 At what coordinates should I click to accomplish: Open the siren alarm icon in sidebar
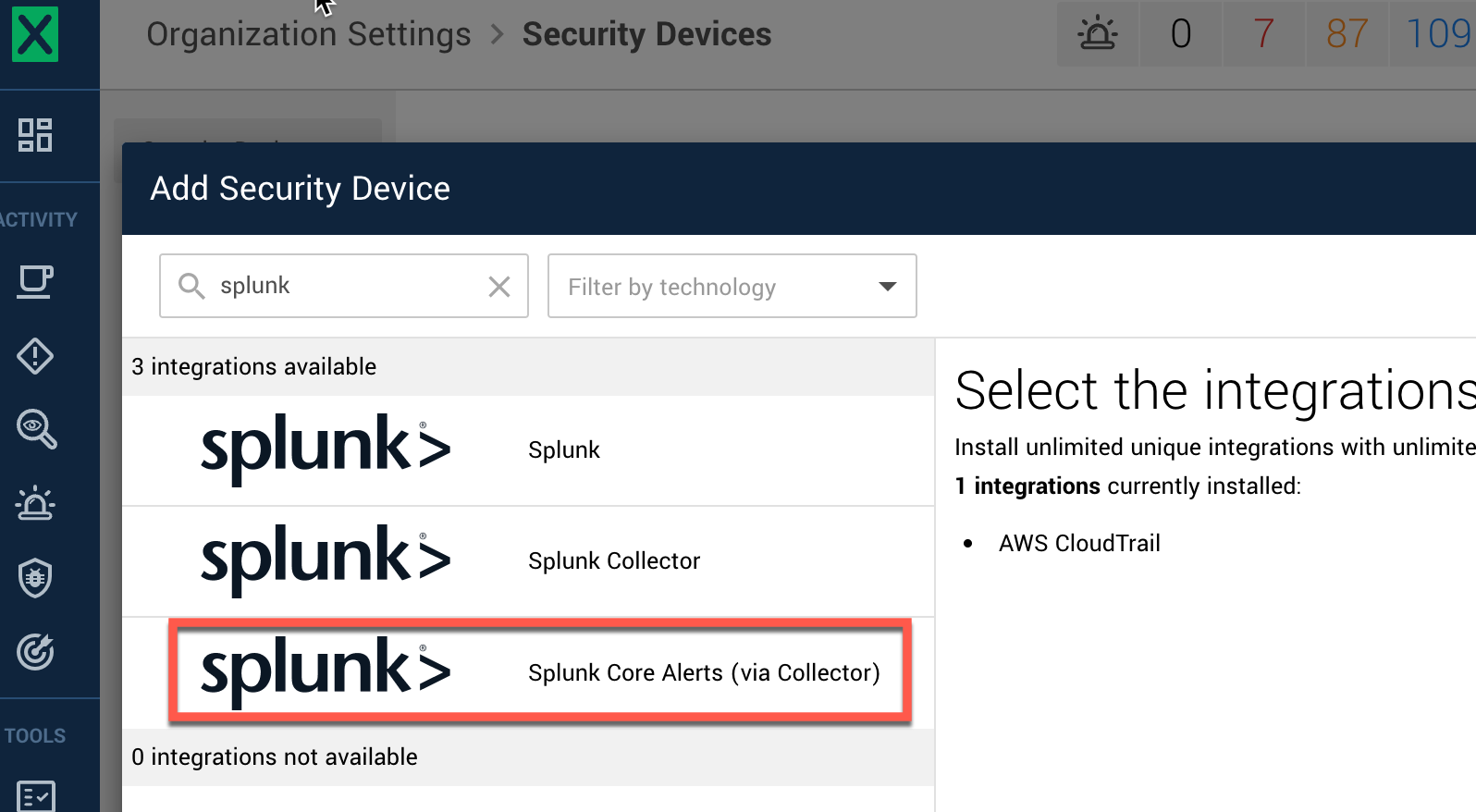tap(35, 503)
